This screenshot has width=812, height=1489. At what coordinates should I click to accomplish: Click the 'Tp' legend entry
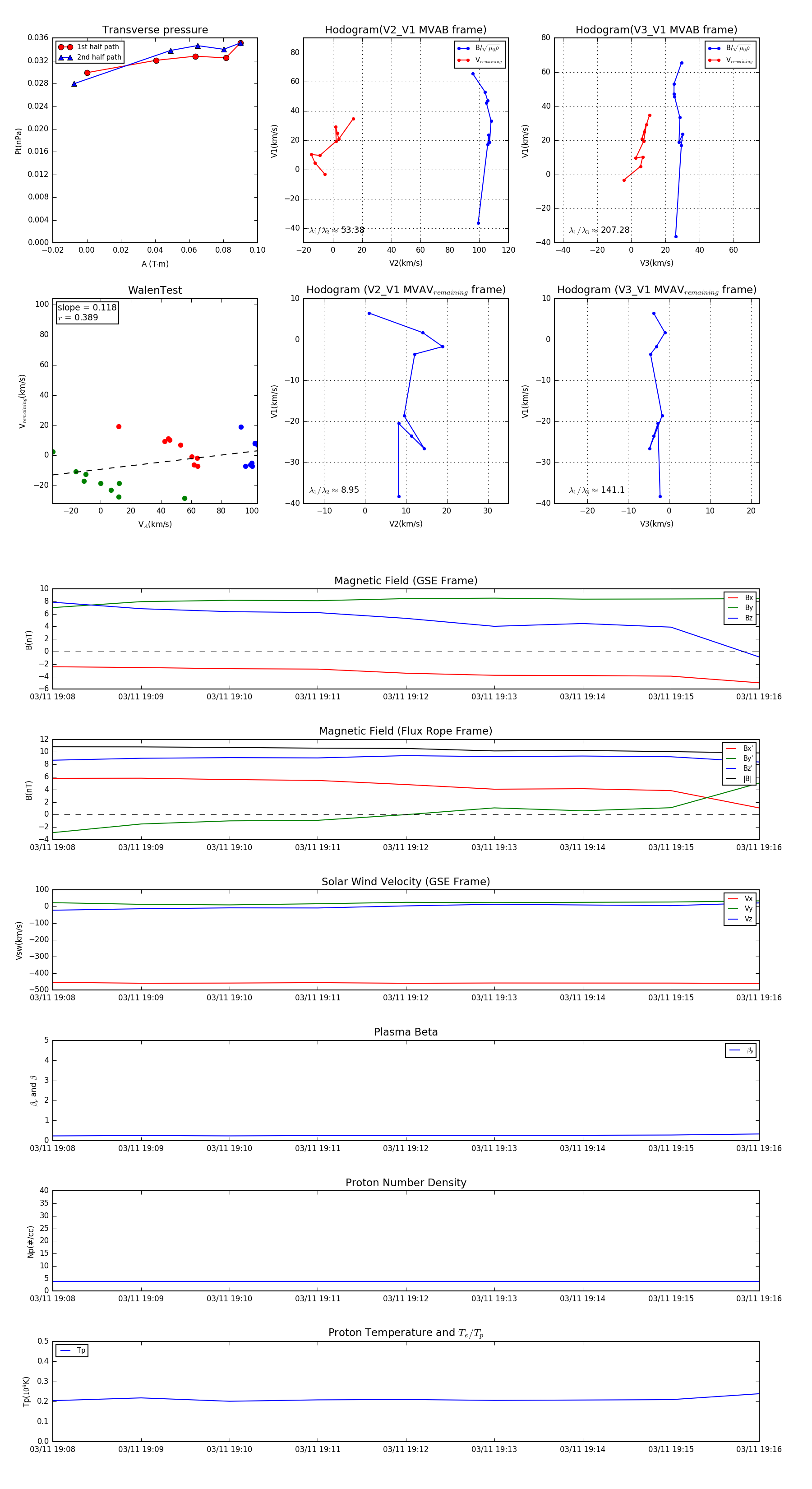(x=72, y=1351)
